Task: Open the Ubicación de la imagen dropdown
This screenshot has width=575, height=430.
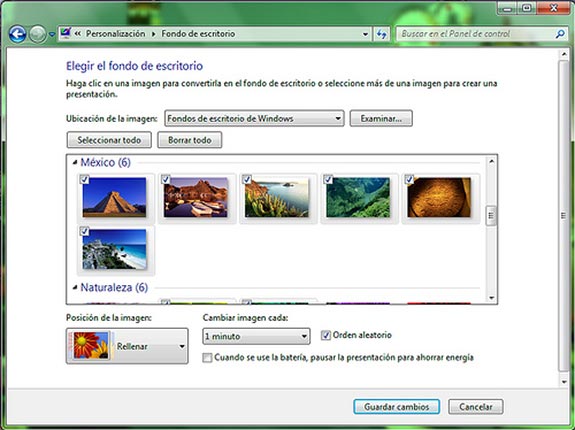Action: [x=254, y=118]
